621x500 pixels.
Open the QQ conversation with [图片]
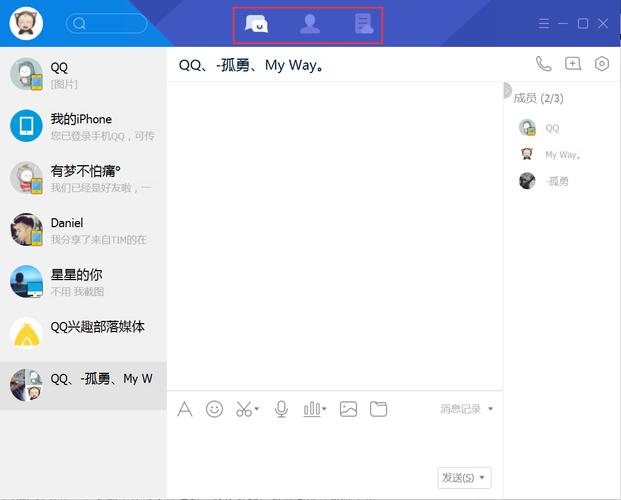[83, 74]
